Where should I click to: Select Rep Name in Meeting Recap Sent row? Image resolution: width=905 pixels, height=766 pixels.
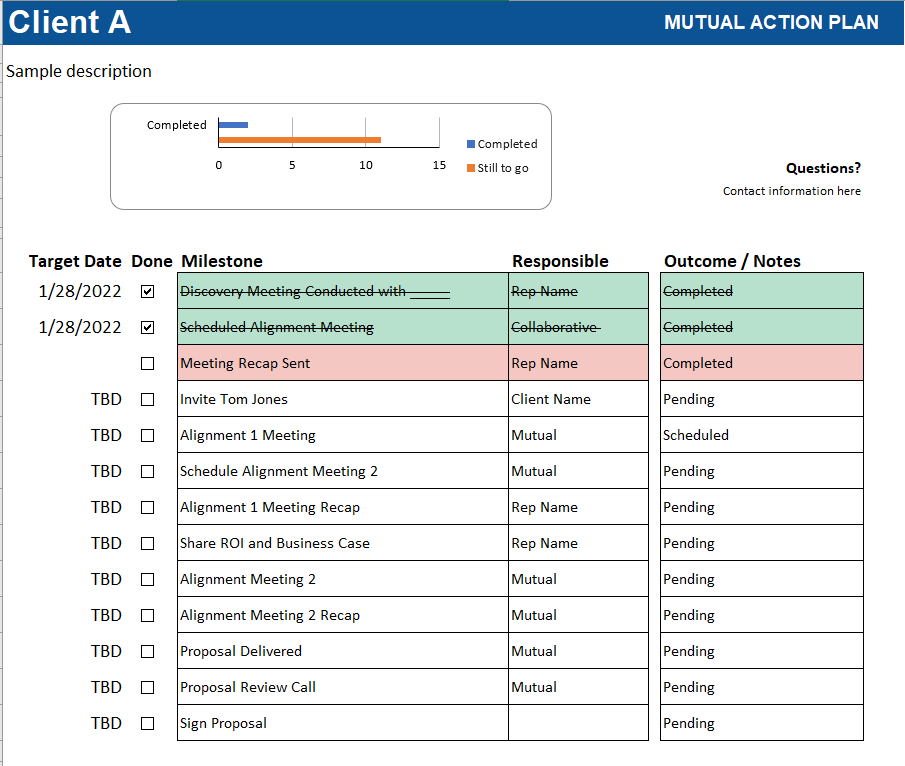pyautogui.click(x=578, y=363)
